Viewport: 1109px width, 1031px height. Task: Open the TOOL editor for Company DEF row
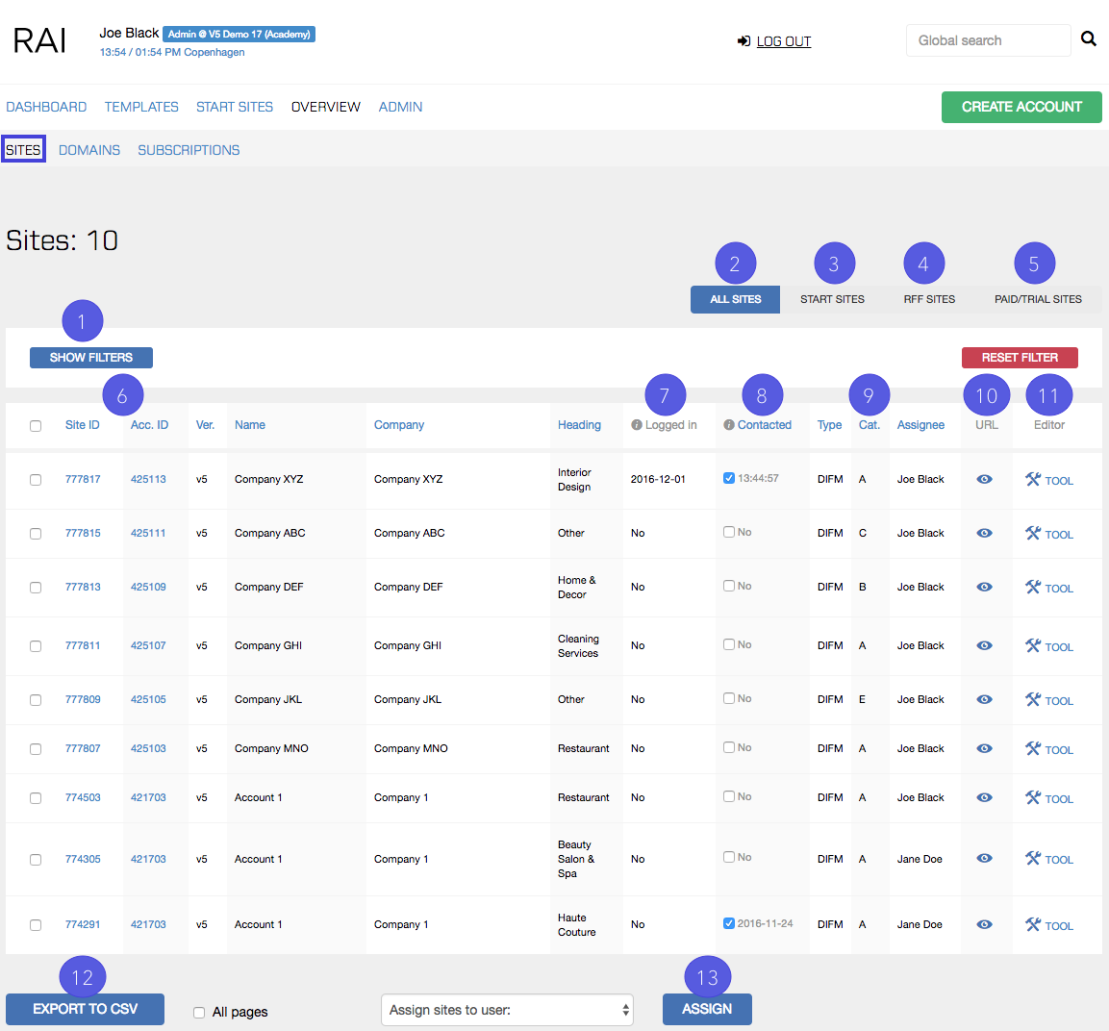pos(1048,587)
